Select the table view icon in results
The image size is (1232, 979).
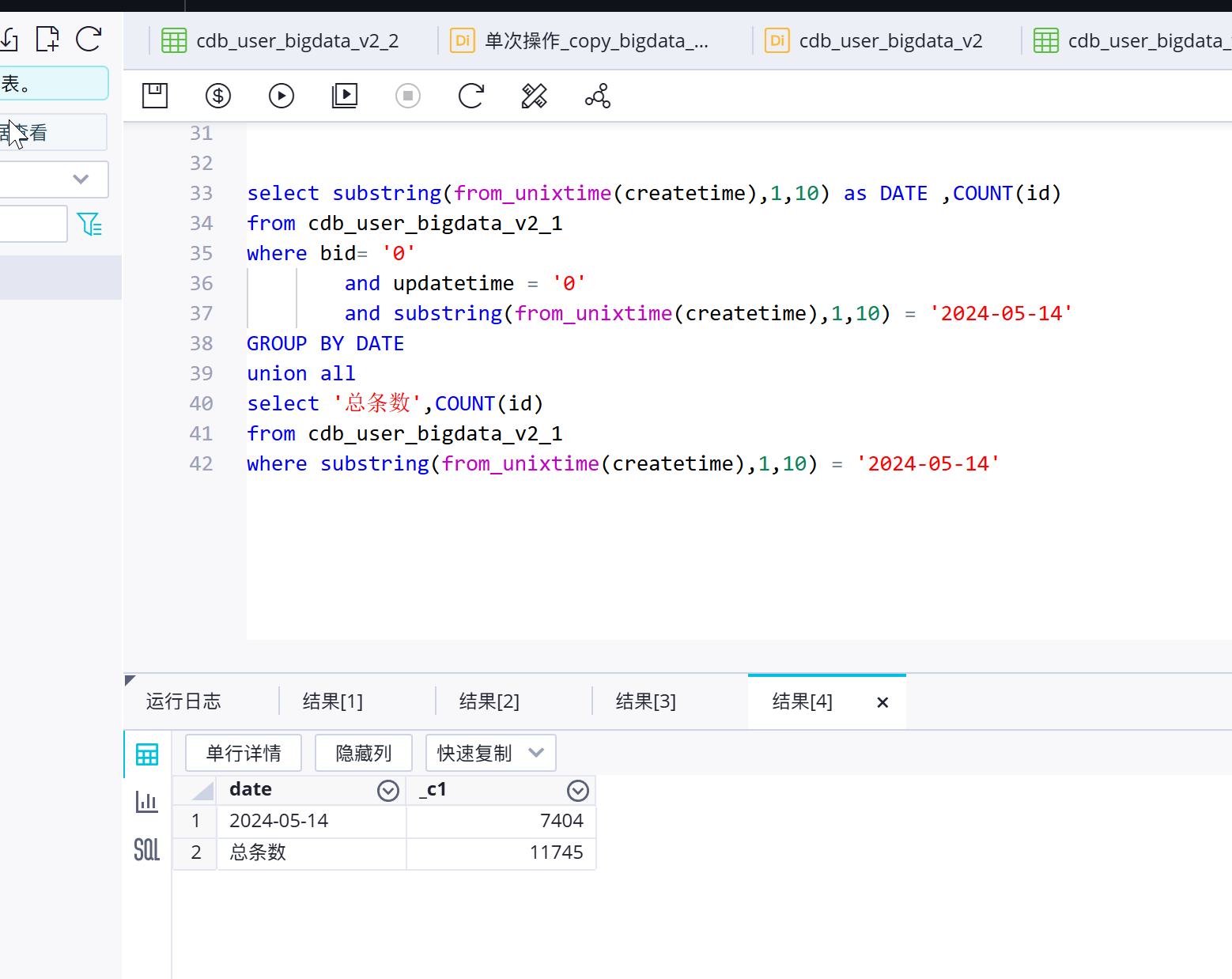[147, 754]
